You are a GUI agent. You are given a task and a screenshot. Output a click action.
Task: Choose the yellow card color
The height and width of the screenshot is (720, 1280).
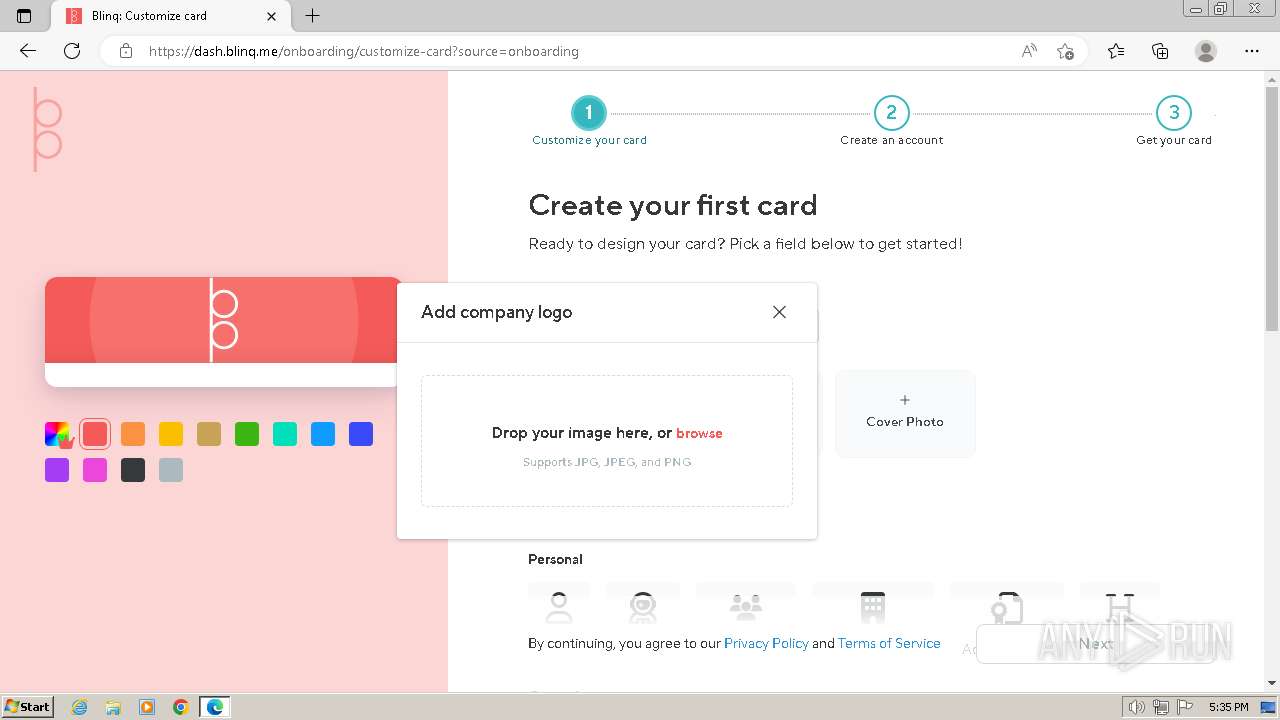pyautogui.click(x=171, y=434)
